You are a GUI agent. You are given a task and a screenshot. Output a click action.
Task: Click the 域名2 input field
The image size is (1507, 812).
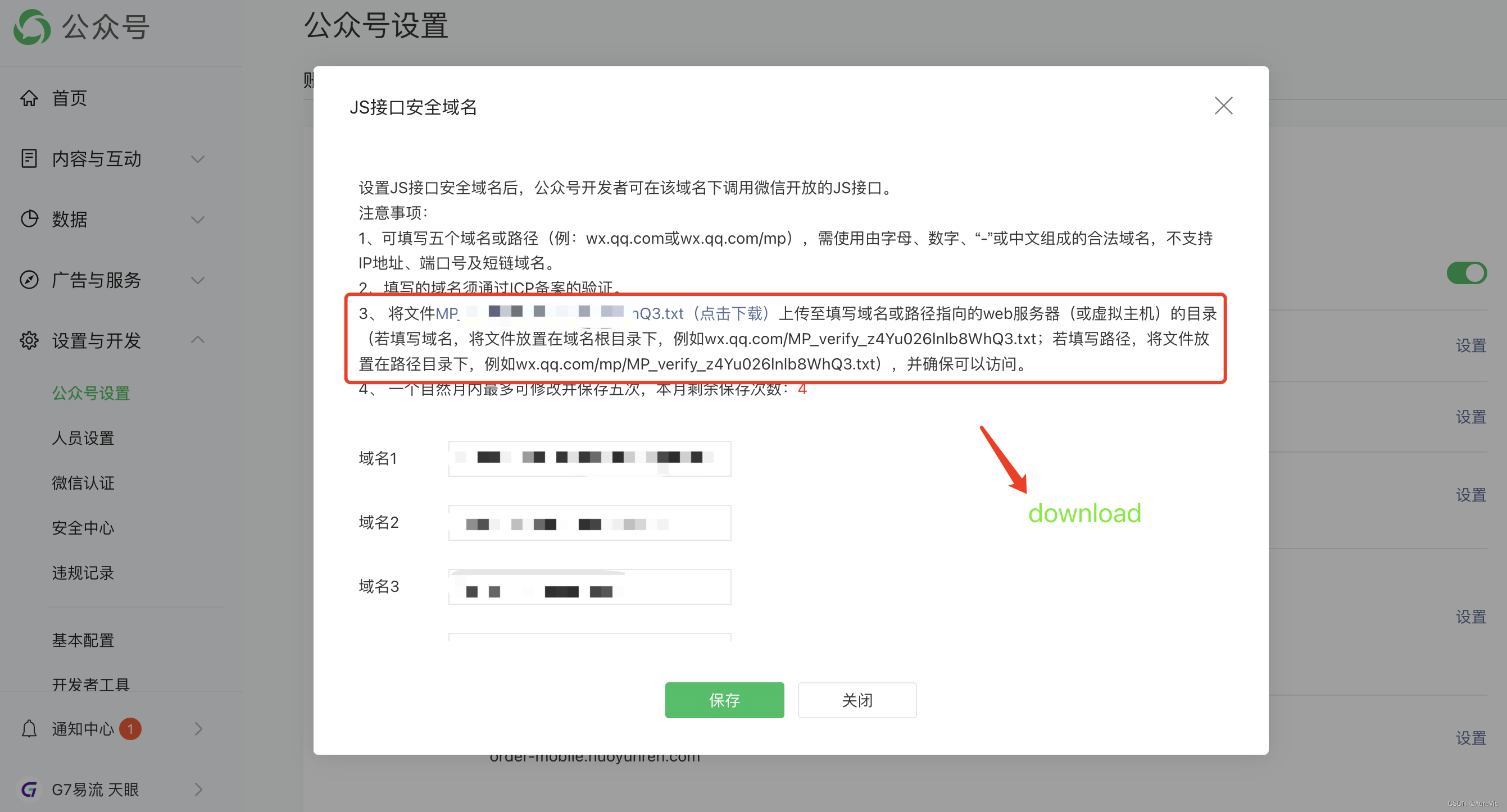pyautogui.click(x=589, y=523)
